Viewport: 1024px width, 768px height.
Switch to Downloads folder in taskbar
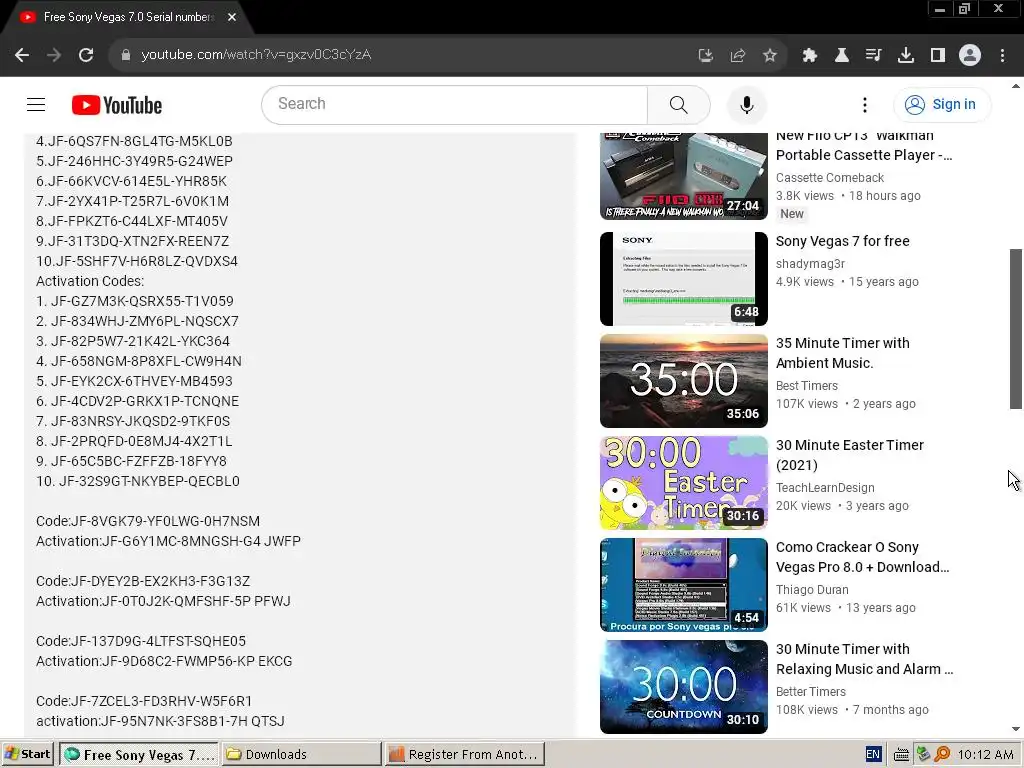tap(301, 754)
